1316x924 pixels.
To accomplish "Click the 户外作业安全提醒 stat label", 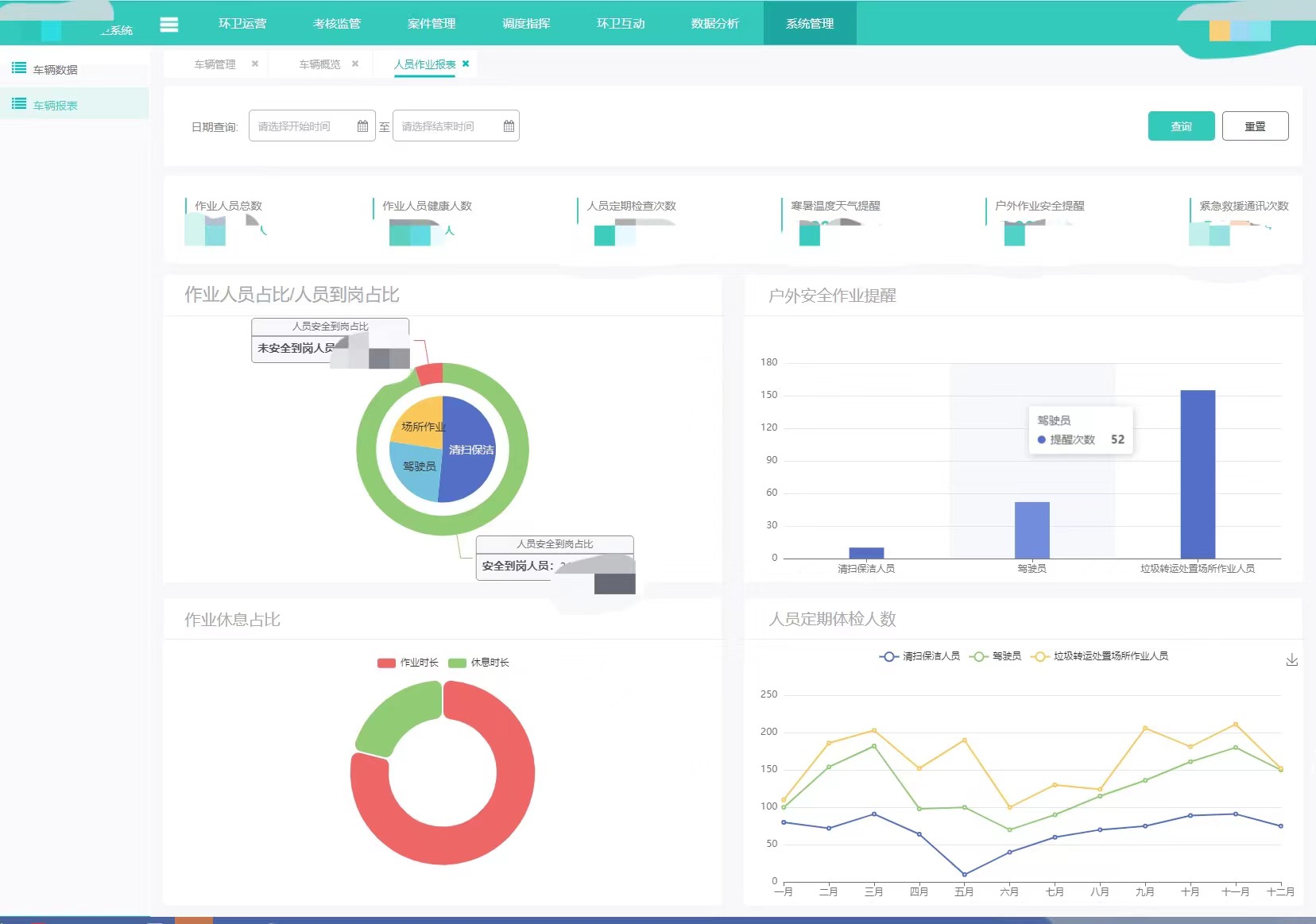I will click(x=1039, y=206).
